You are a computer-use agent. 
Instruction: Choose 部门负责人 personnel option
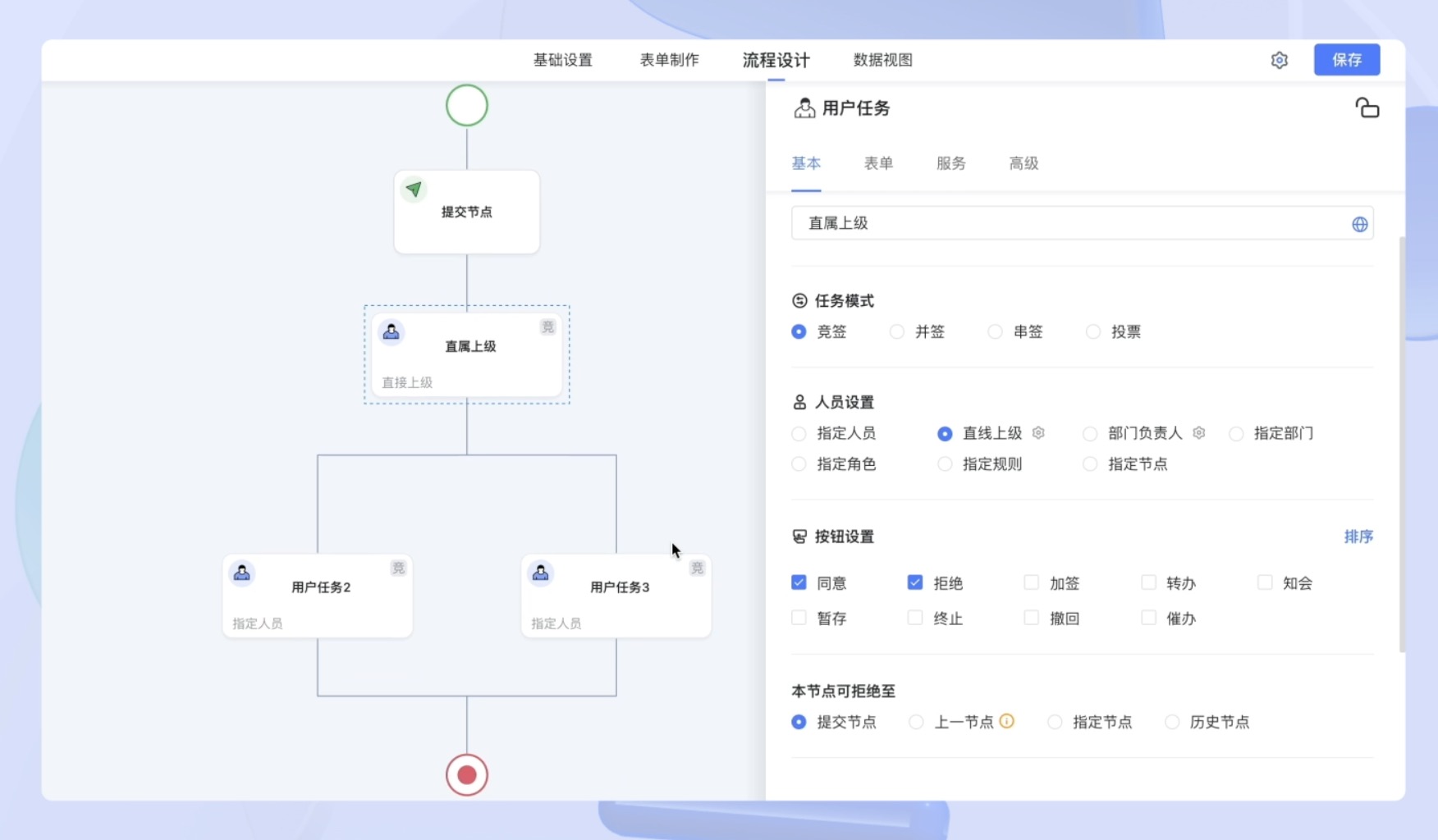1090,433
